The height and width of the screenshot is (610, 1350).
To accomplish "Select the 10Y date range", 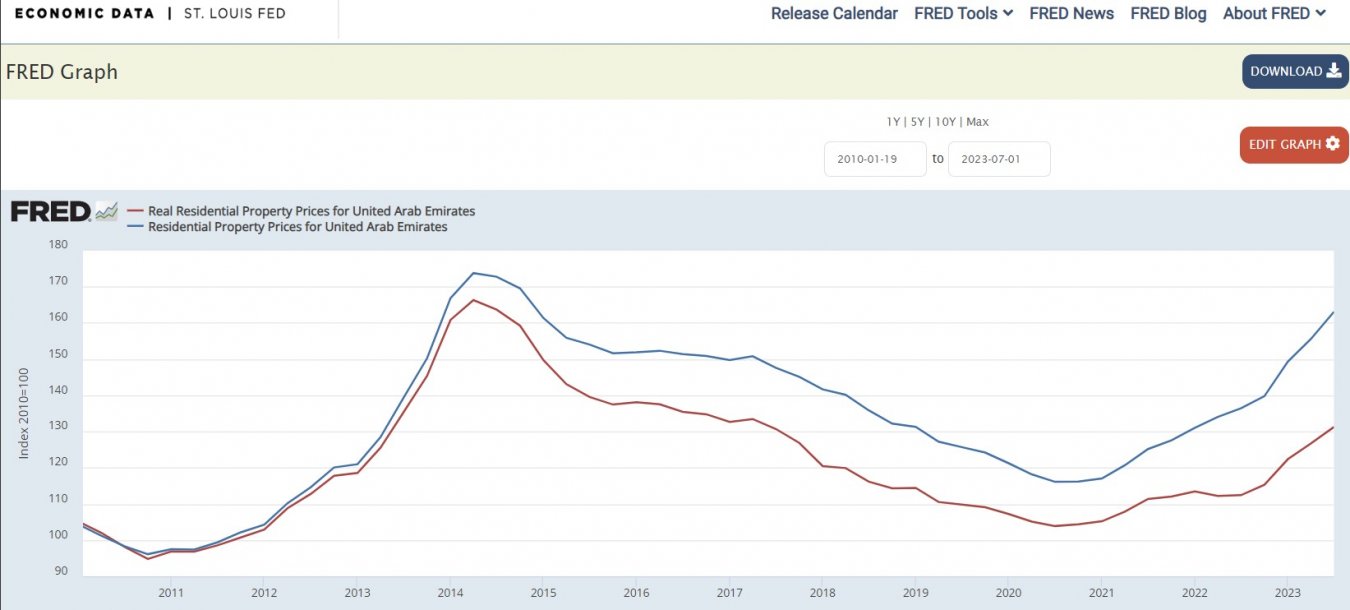I will pos(945,122).
